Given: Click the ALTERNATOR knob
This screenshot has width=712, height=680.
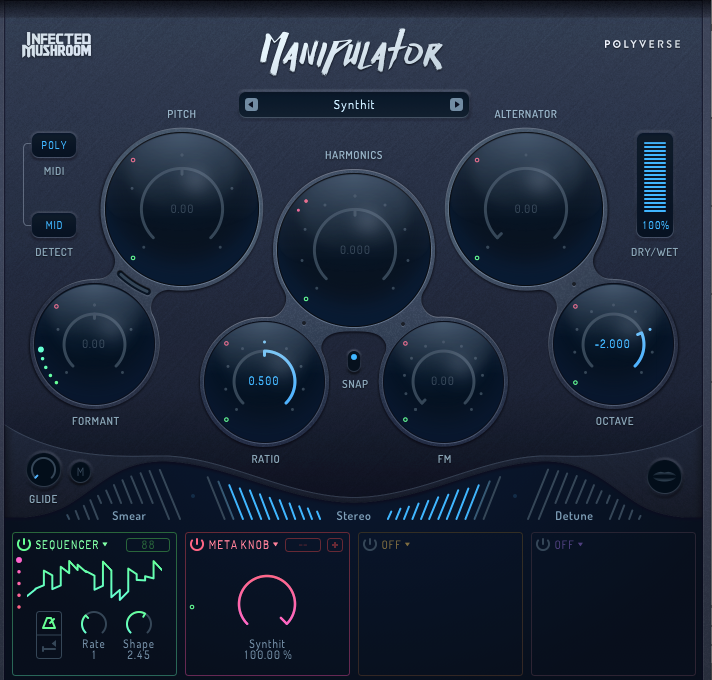Looking at the screenshot, I should pyautogui.click(x=526, y=209).
